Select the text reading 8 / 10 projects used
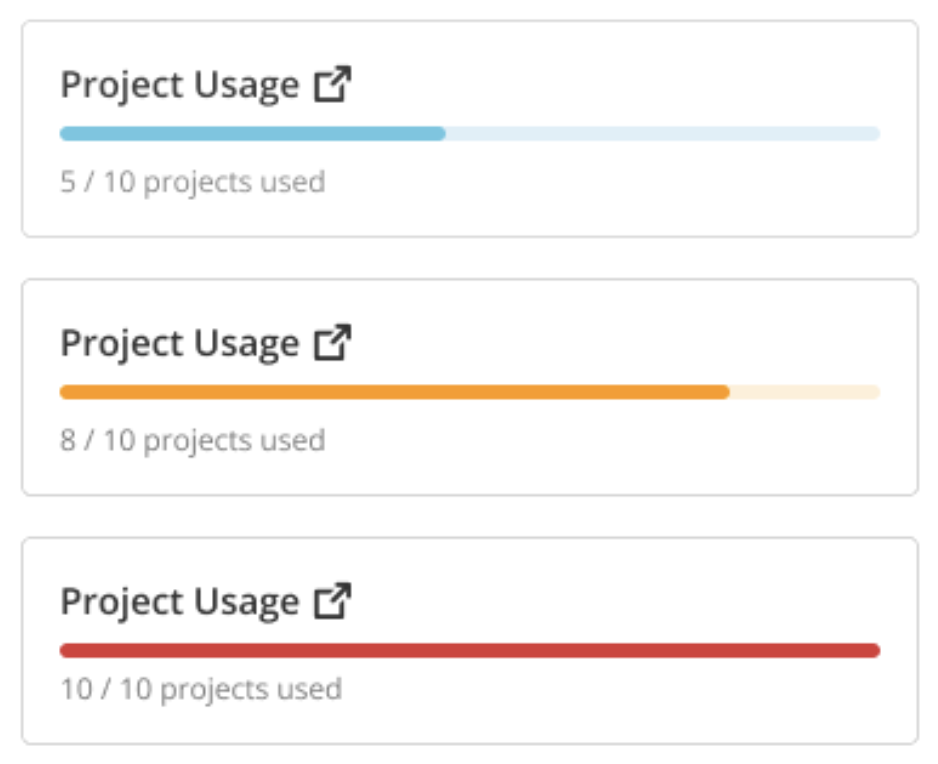The image size is (938, 764). tap(192, 440)
